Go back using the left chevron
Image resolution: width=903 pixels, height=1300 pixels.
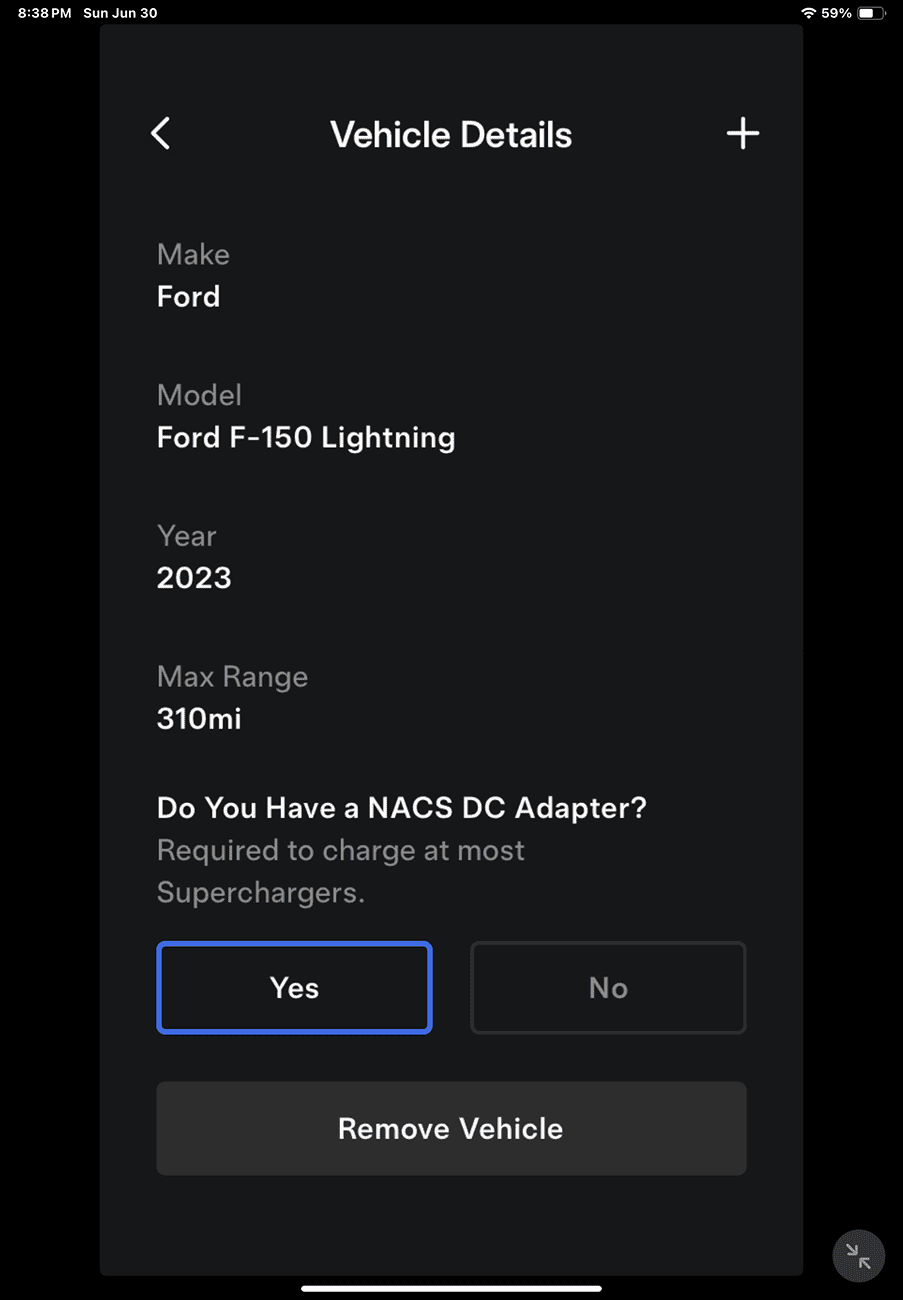[161, 134]
